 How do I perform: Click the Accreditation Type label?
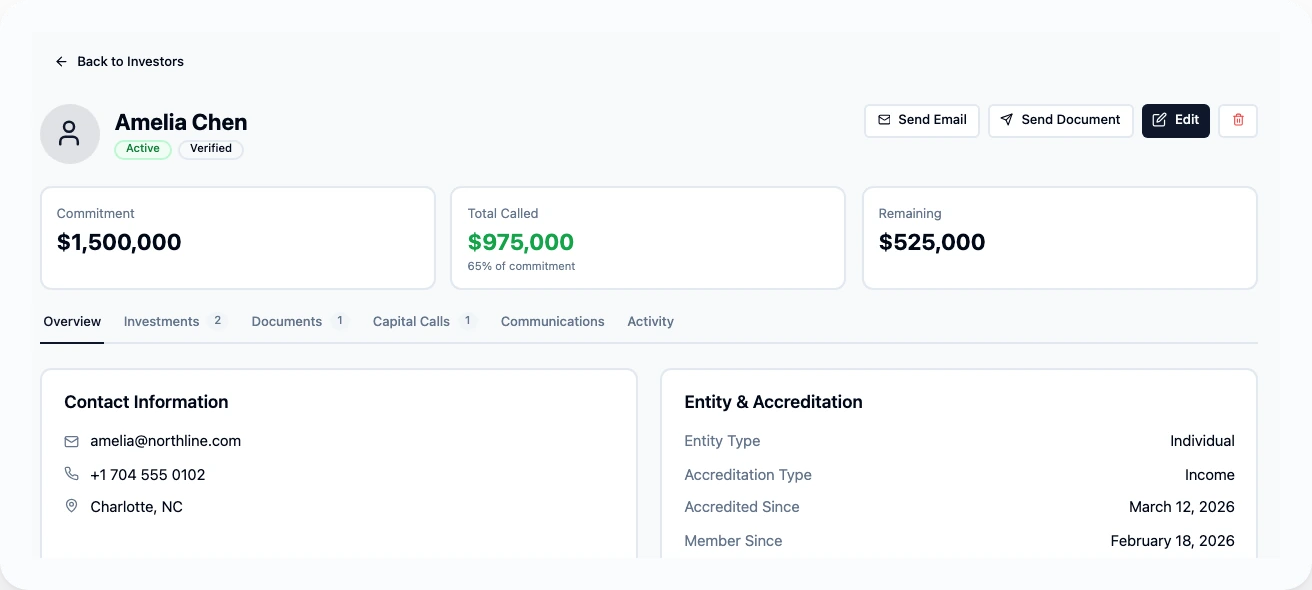[748, 475]
